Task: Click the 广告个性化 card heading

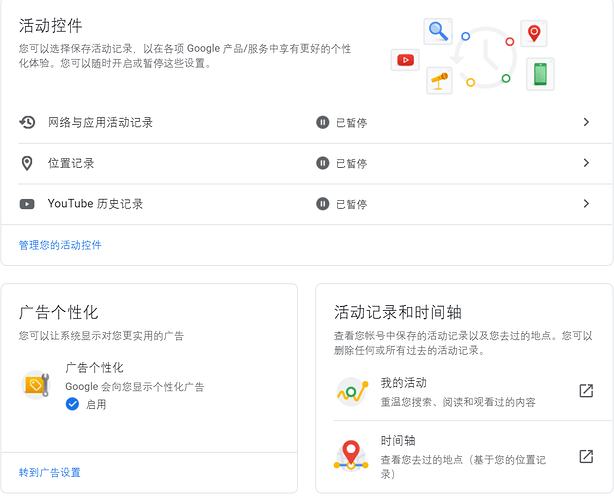Action: (x=58, y=312)
